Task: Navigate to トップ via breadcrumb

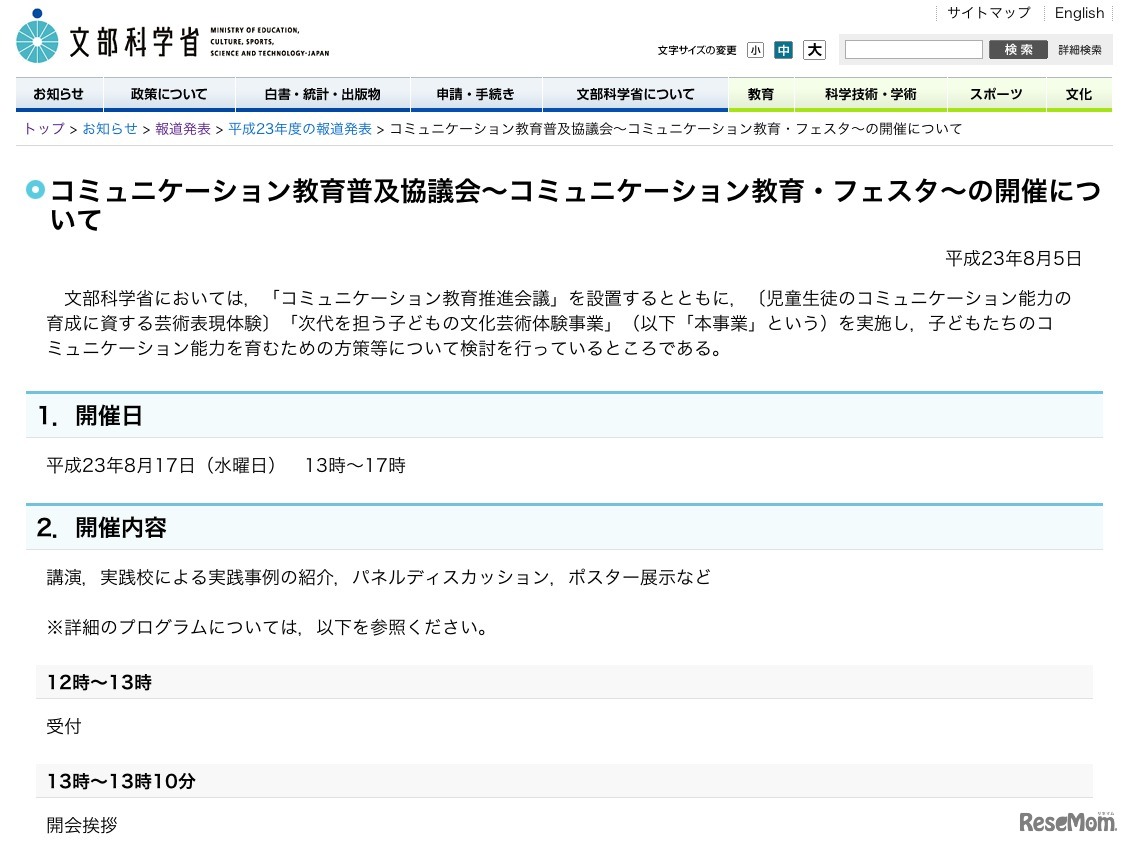Action: click(x=42, y=128)
